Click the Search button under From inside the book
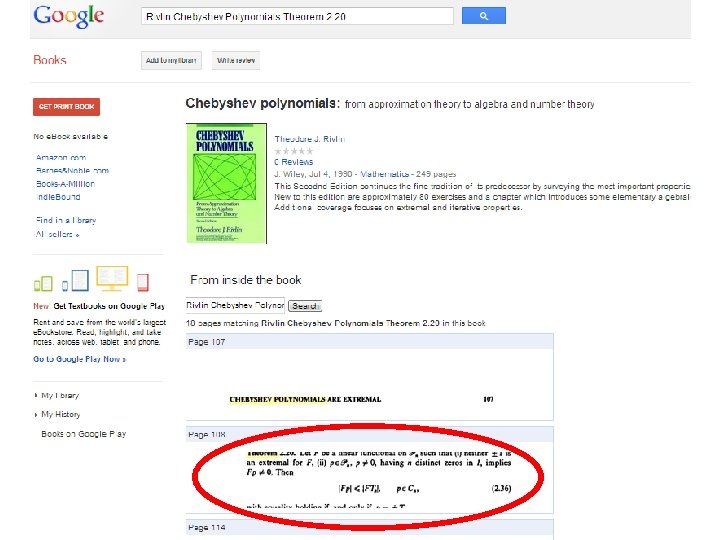This screenshot has width=720, height=540. (x=305, y=306)
